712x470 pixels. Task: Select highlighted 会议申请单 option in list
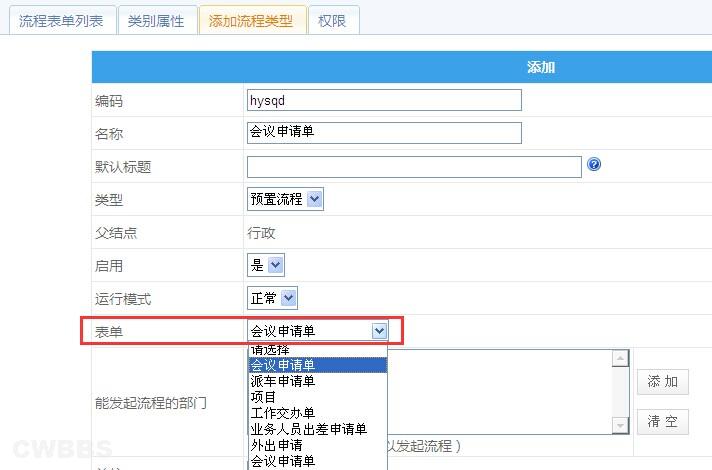tap(318, 365)
